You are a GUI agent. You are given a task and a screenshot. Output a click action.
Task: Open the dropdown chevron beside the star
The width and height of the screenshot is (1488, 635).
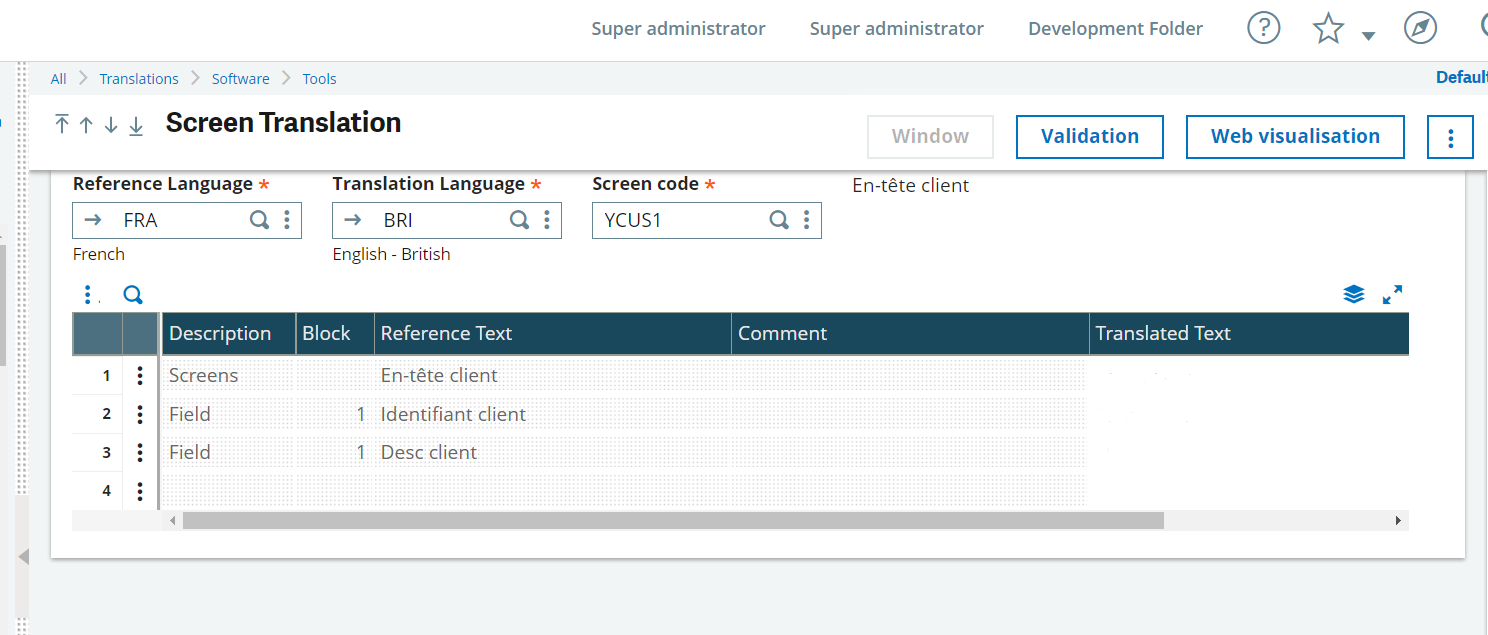click(1368, 35)
